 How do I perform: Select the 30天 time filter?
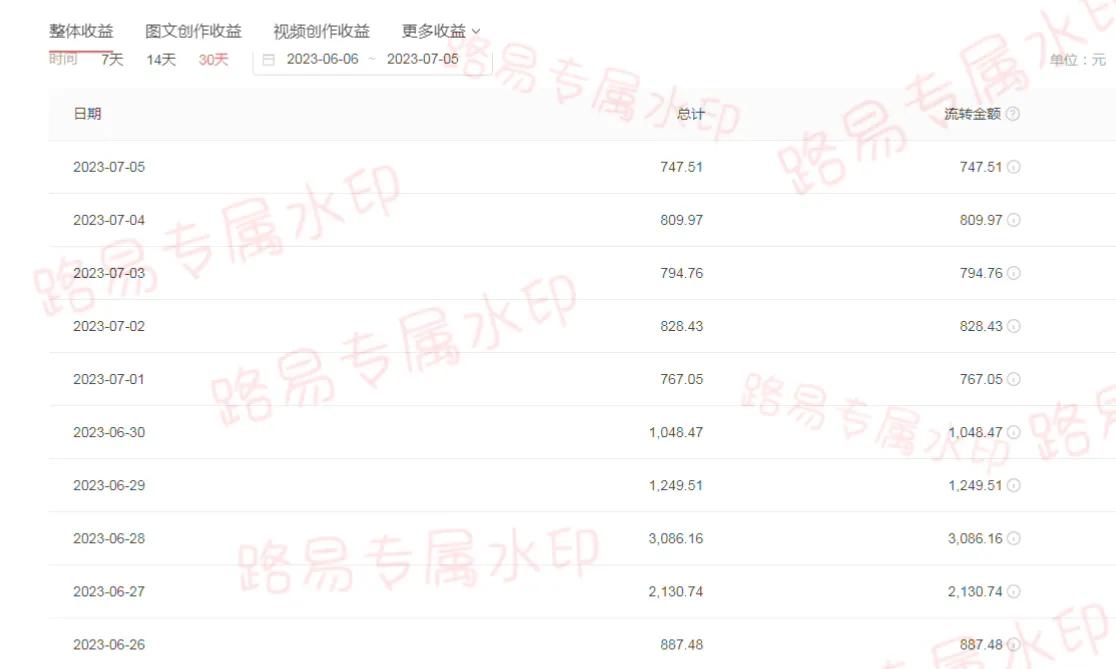212,59
